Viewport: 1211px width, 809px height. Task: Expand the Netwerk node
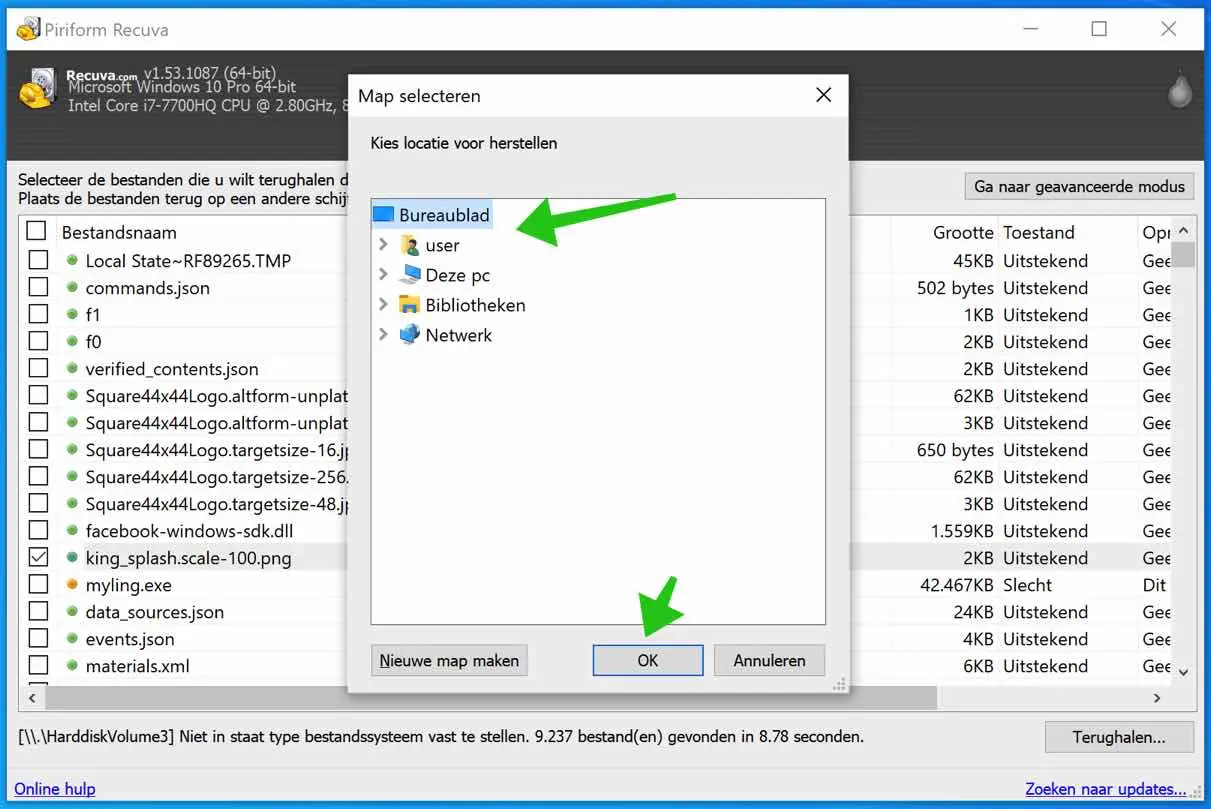click(x=383, y=335)
